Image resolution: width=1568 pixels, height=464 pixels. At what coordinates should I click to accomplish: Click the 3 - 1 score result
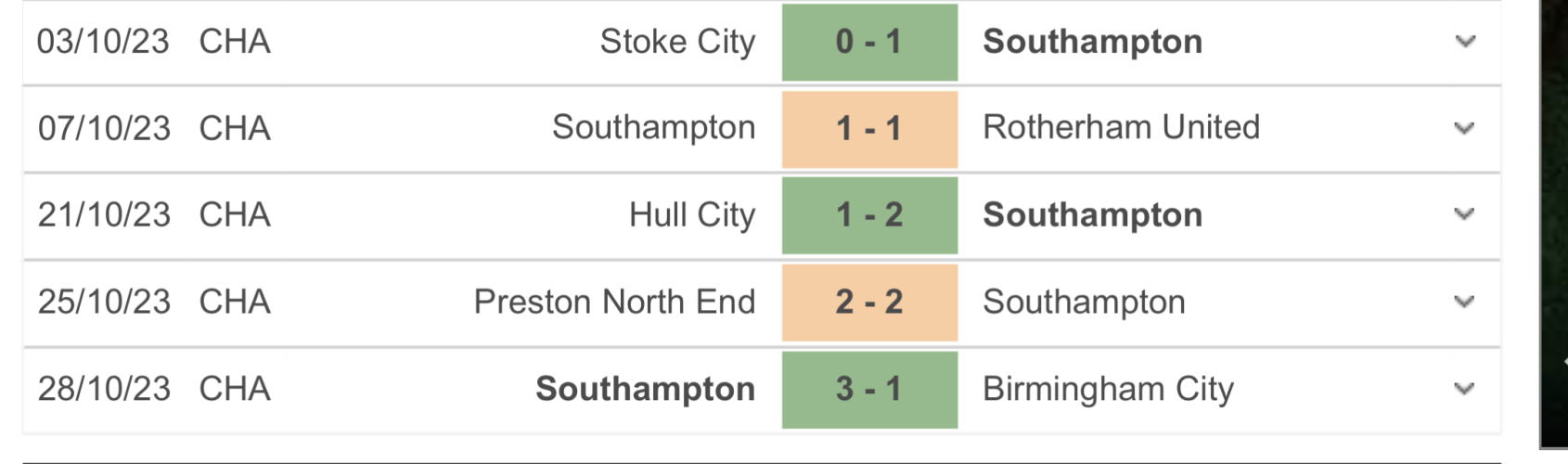(x=869, y=389)
